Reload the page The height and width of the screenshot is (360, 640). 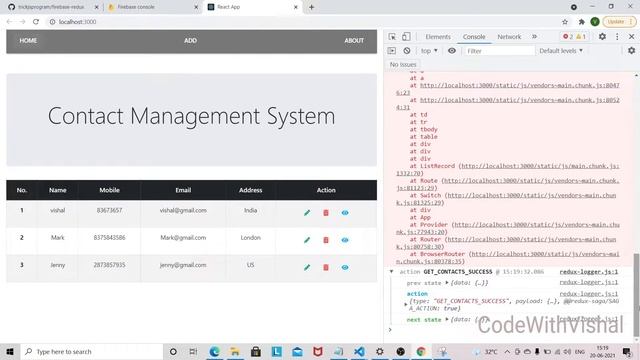coord(36,22)
